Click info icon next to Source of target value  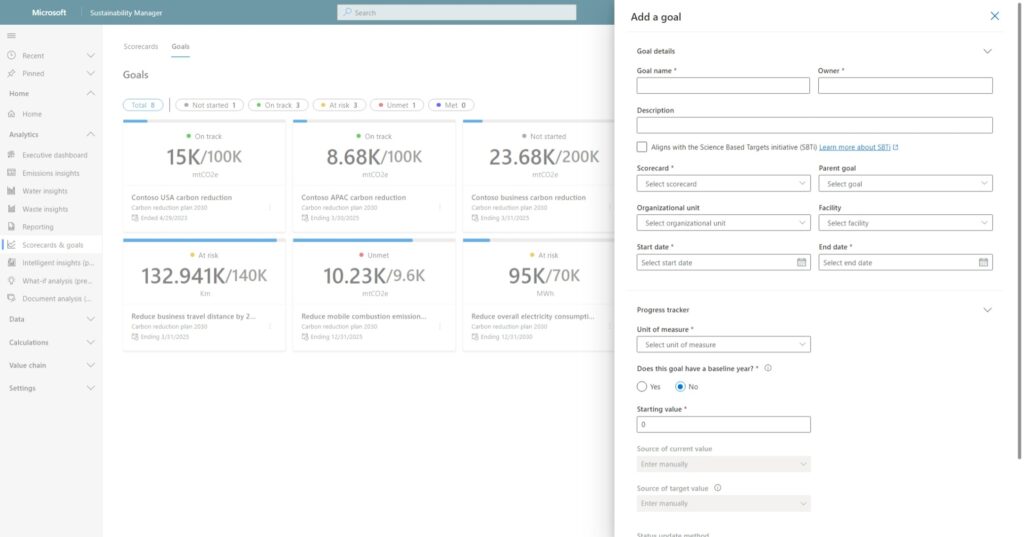[x=718, y=488]
